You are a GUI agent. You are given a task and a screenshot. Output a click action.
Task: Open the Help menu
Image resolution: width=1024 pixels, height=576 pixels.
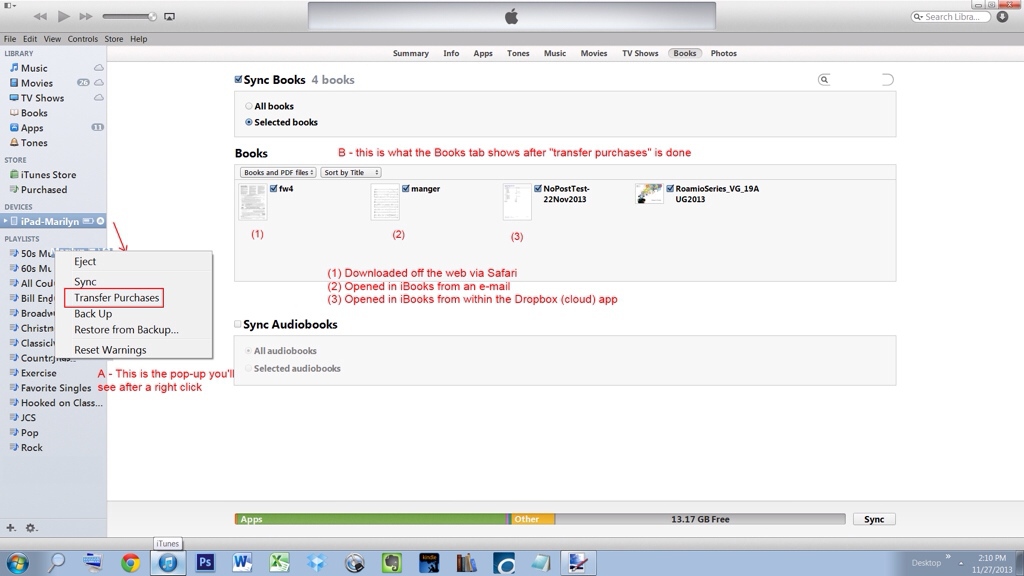pyautogui.click(x=138, y=39)
